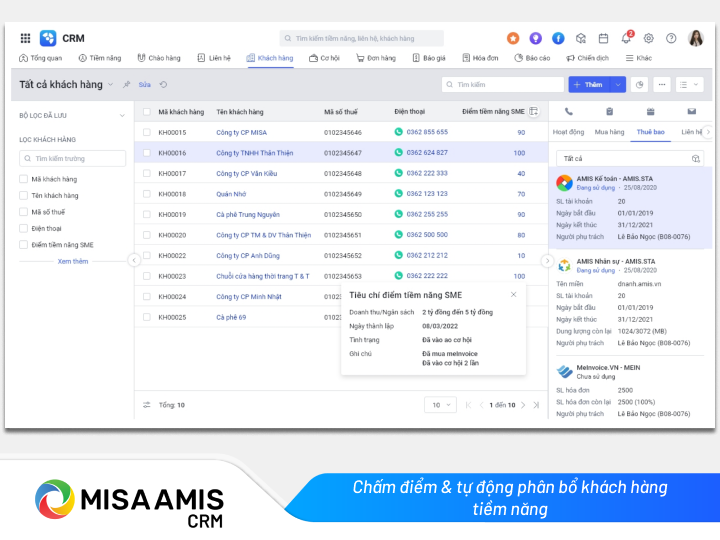The height and width of the screenshot is (540, 720).
Task: Open the app grid launcher icon
Action: 25,38
